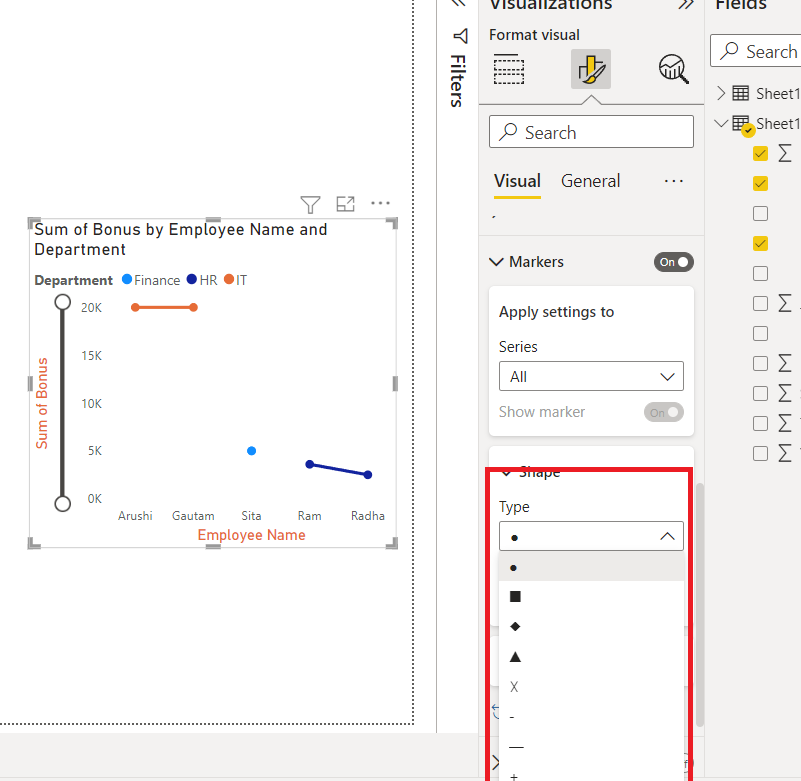This screenshot has height=781, width=801.
Task: Select the Format visual paintbrush icon
Action: [591, 69]
